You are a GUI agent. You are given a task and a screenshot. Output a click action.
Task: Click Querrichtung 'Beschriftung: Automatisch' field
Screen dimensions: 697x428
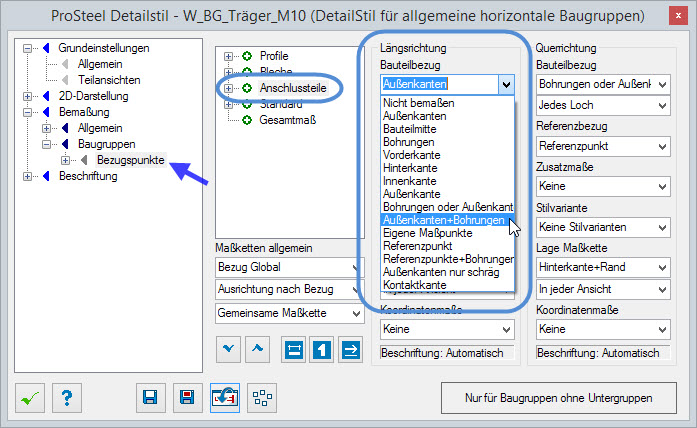[603, 353]
